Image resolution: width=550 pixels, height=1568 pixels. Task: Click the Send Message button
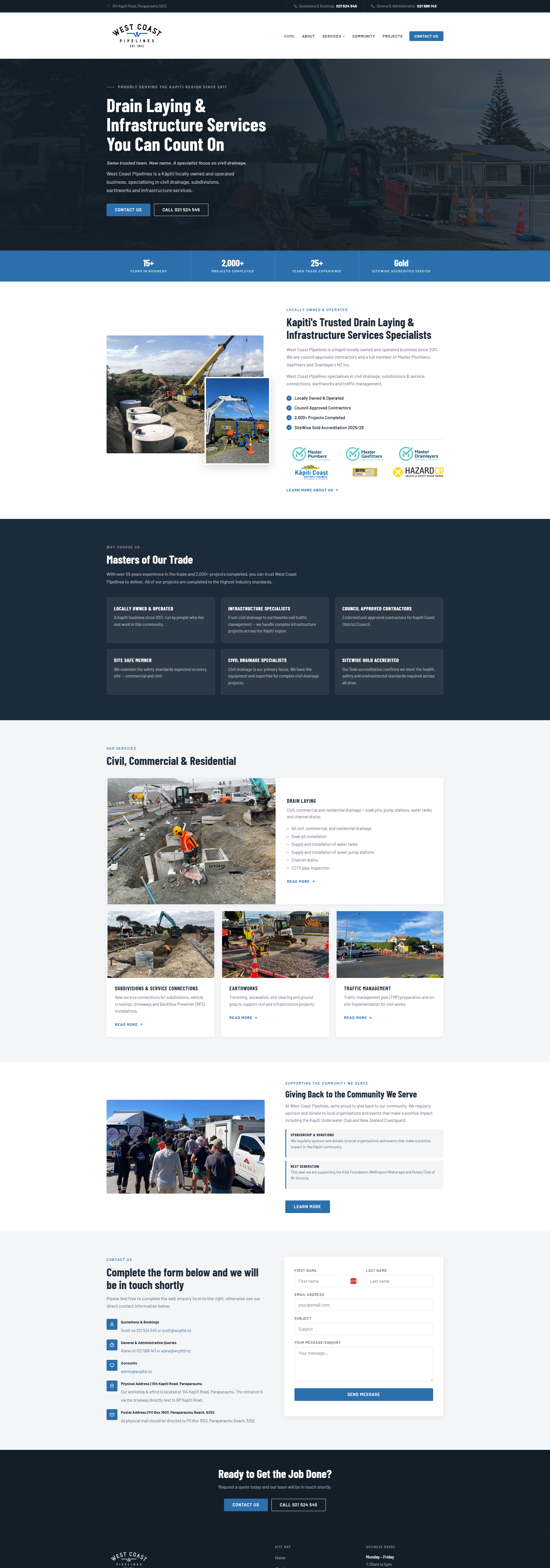tap(364, 1395)
